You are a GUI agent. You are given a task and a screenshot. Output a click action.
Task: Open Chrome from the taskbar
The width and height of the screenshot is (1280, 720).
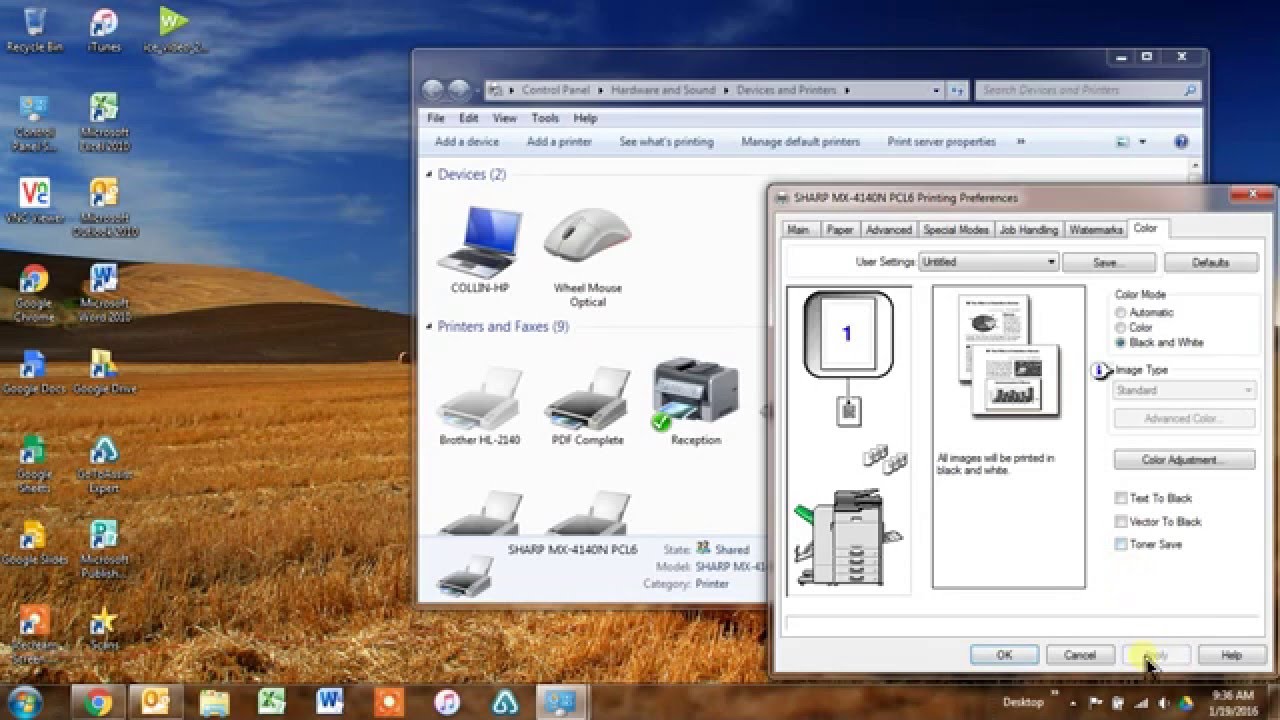click(x=98, y=702)
